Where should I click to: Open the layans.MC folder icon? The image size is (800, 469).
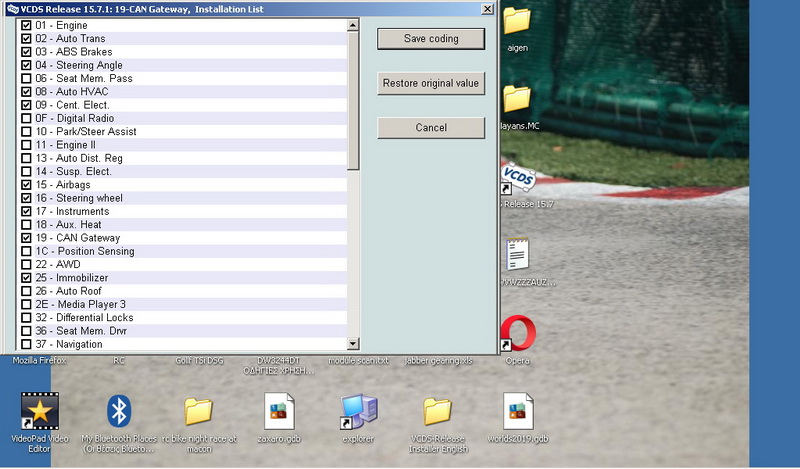517,98
